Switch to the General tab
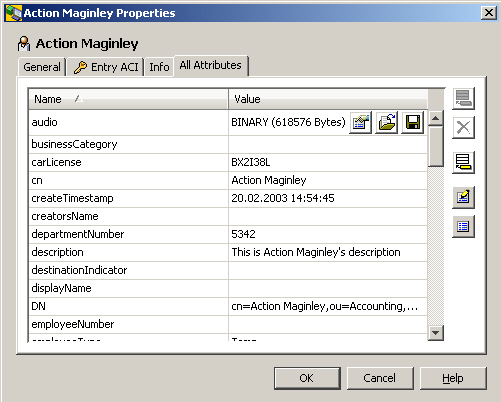501x402 pixels. (42, 67)
